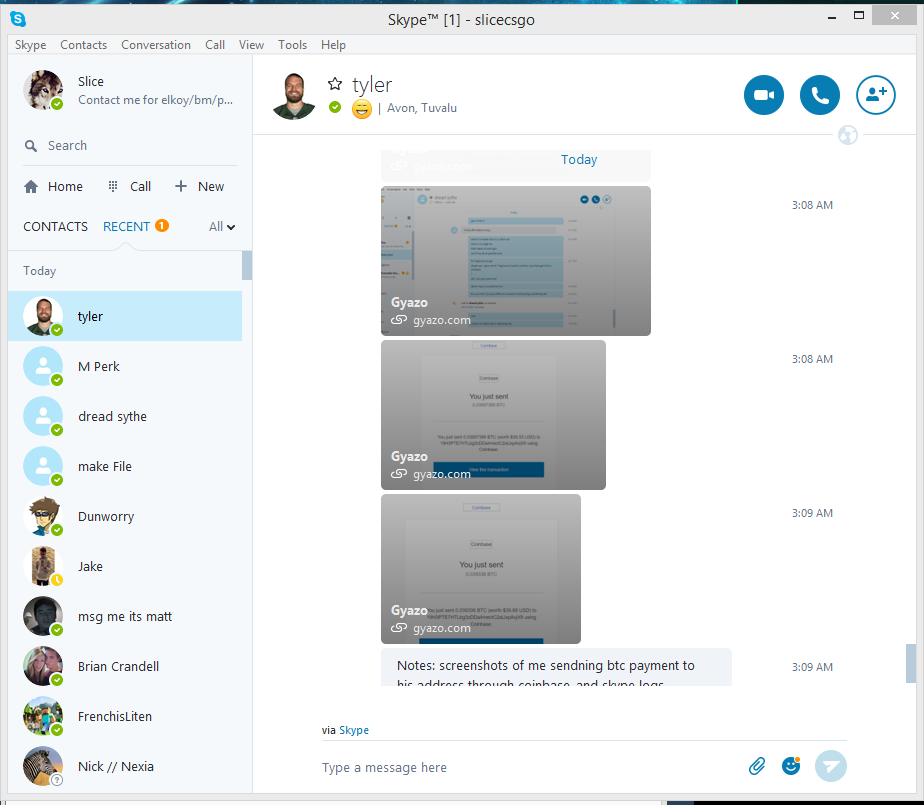This screenshot has height=805, width=924.
Task: Open the via Skype link
Action: click(x=354, y=730)
